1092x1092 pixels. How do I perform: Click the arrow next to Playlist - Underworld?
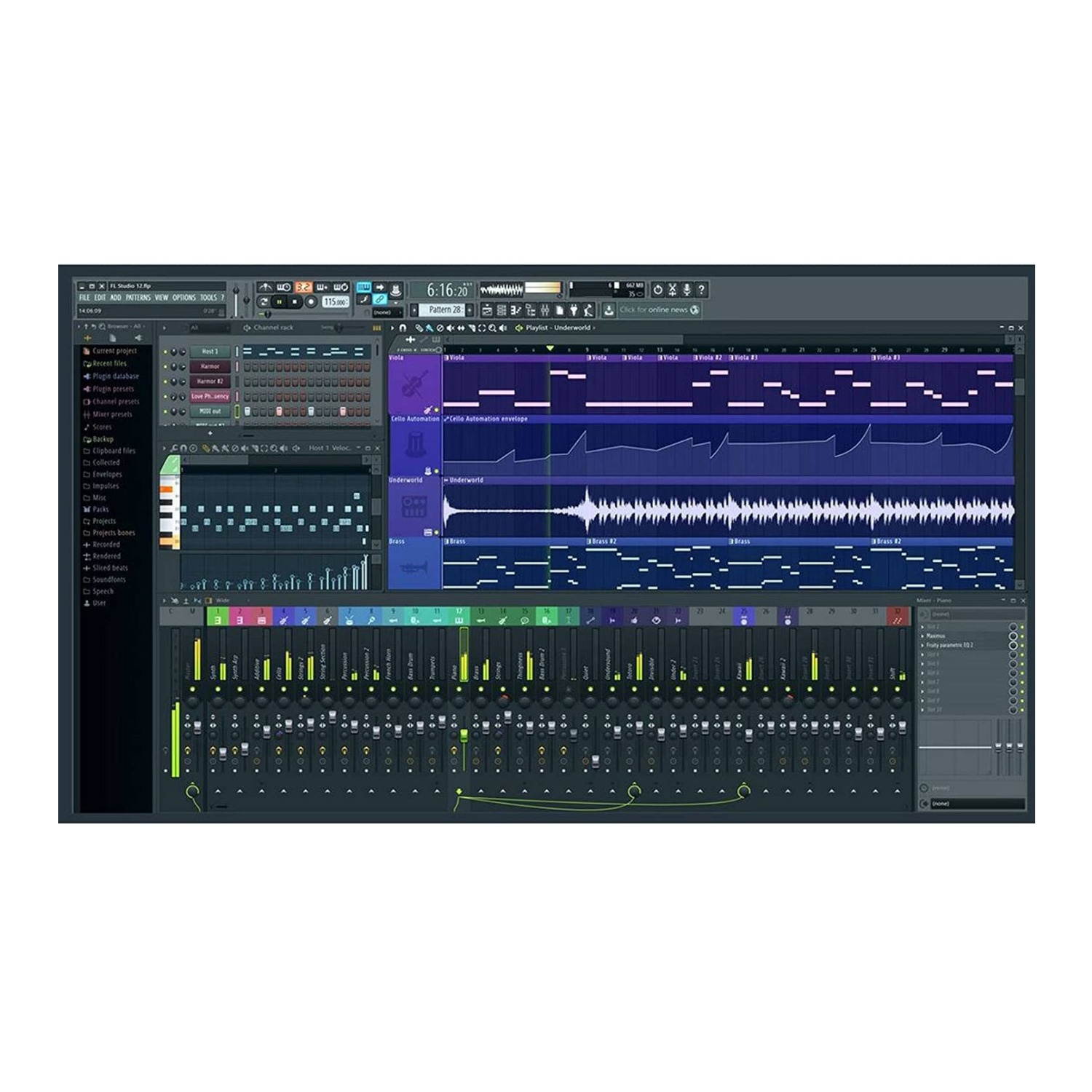click(x=596, y=328)
